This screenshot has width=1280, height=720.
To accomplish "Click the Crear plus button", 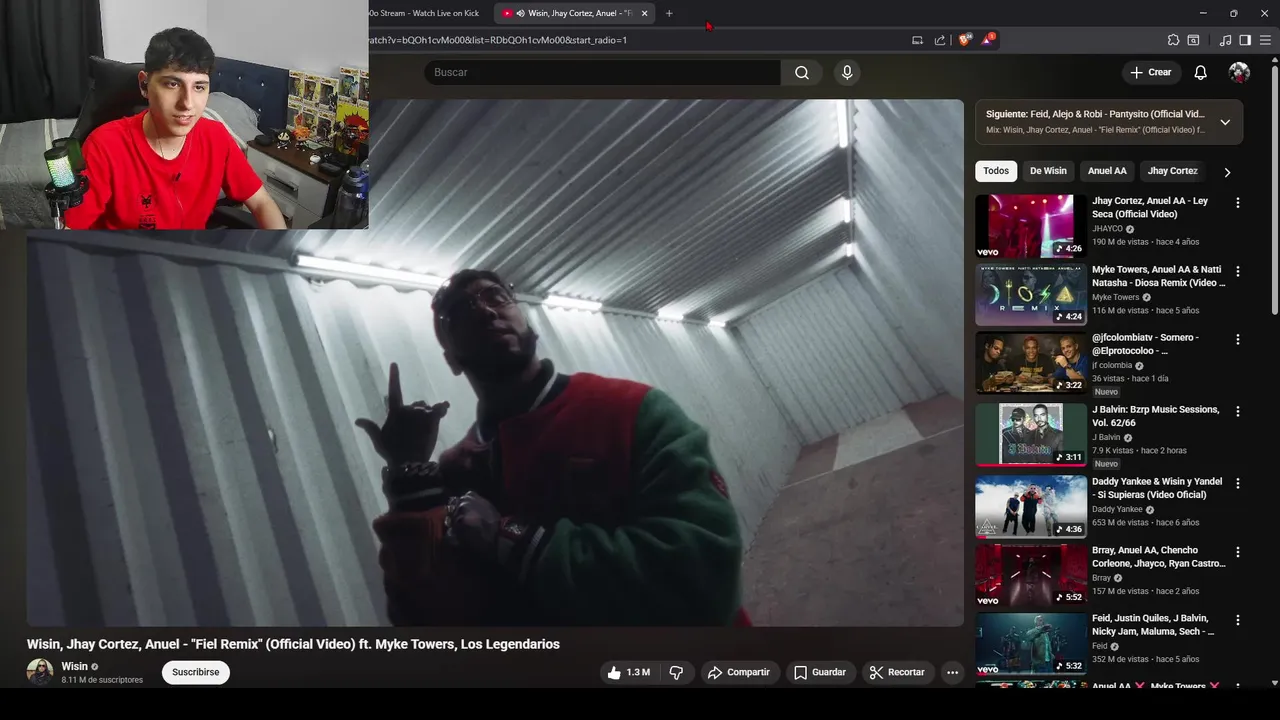I will 1150,72.
